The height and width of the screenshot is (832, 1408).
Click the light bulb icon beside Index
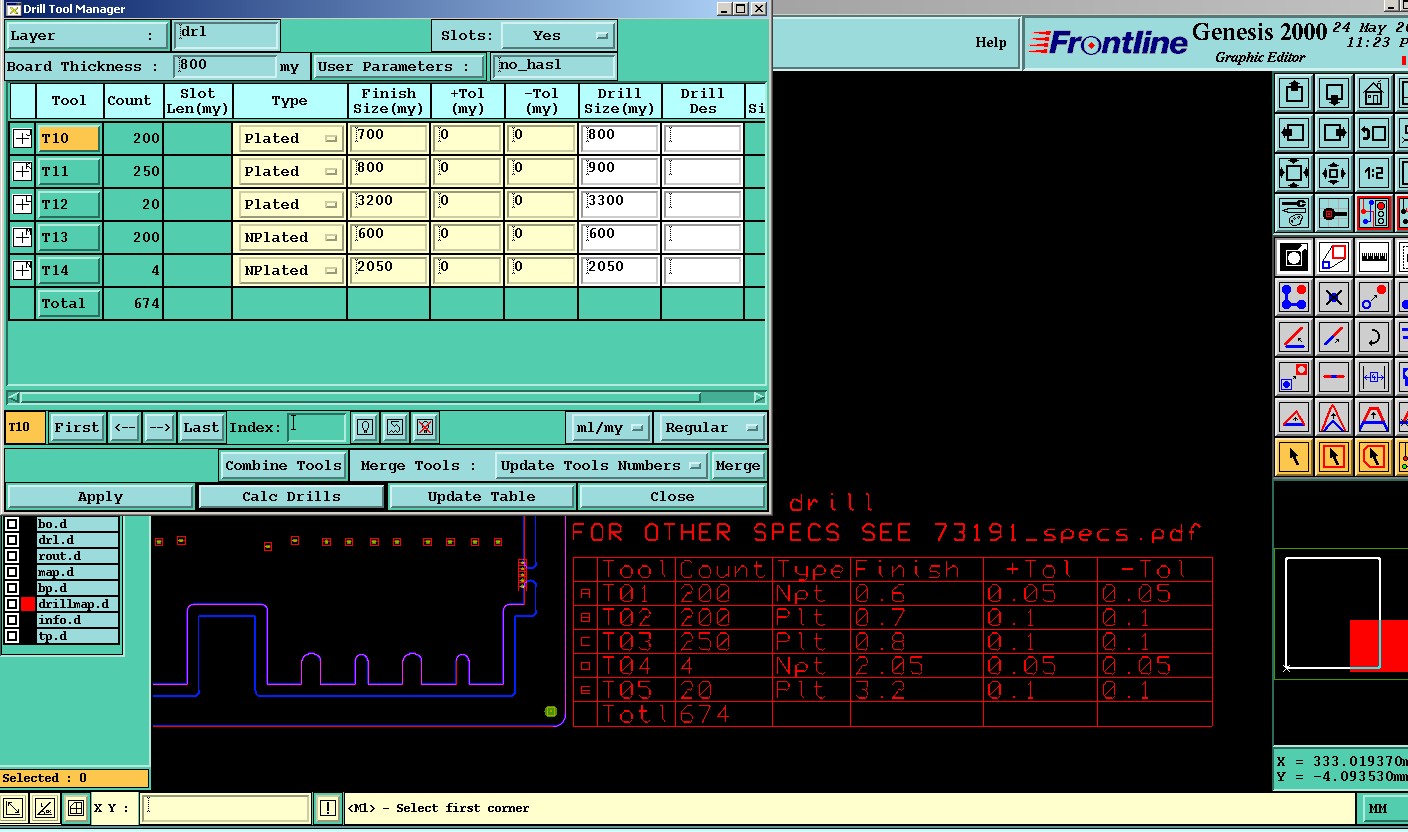[367, 428]
